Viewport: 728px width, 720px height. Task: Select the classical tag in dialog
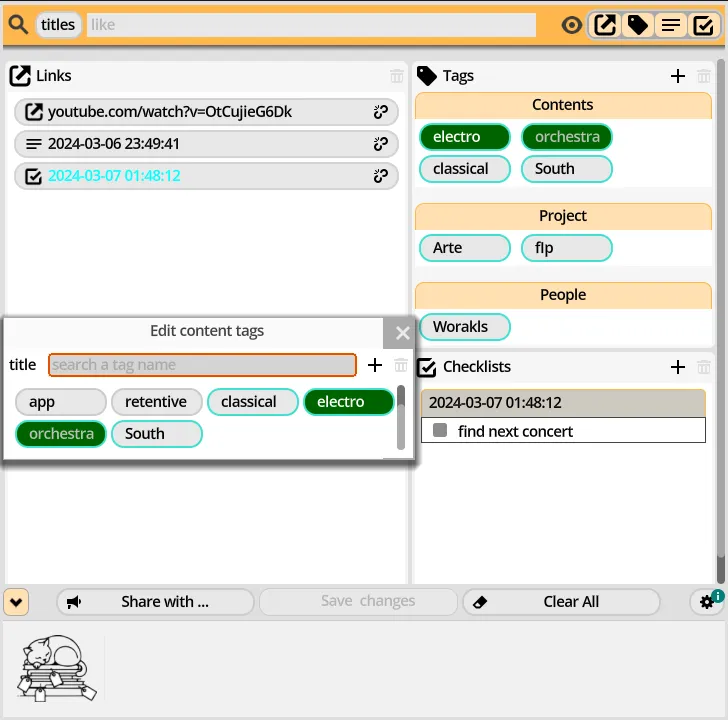tap(253, 402)
